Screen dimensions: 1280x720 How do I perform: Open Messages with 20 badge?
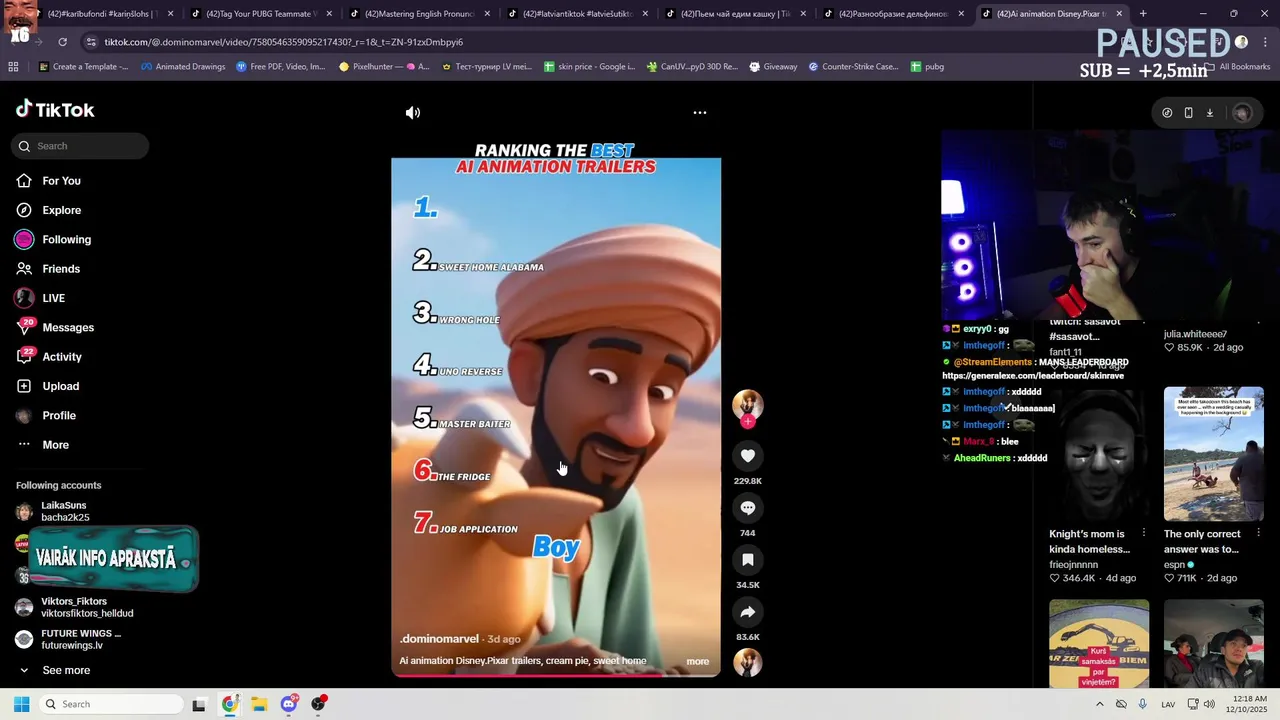pos(68,328)
